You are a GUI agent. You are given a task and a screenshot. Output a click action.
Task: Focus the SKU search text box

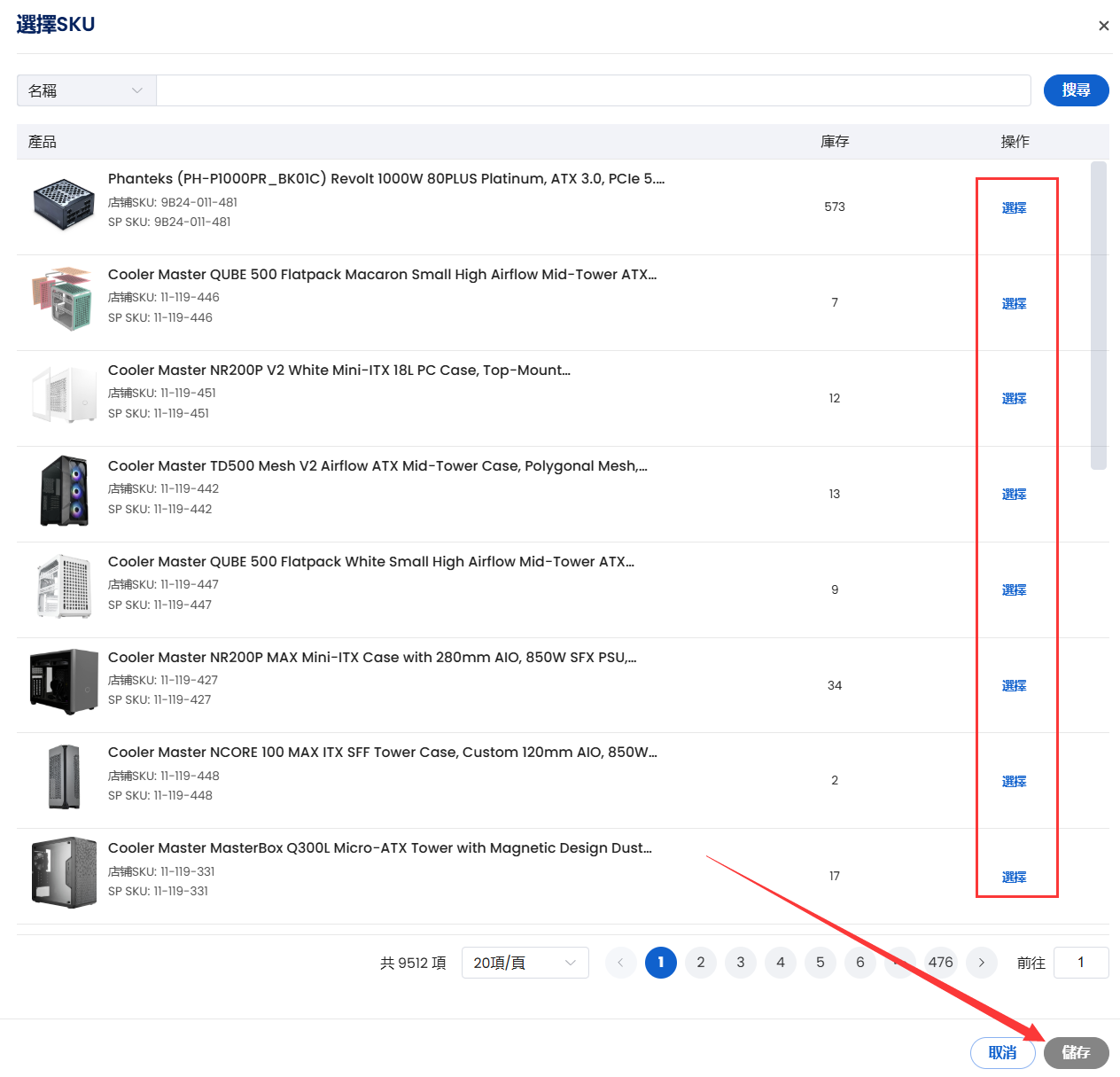click(x=594, y=90)
